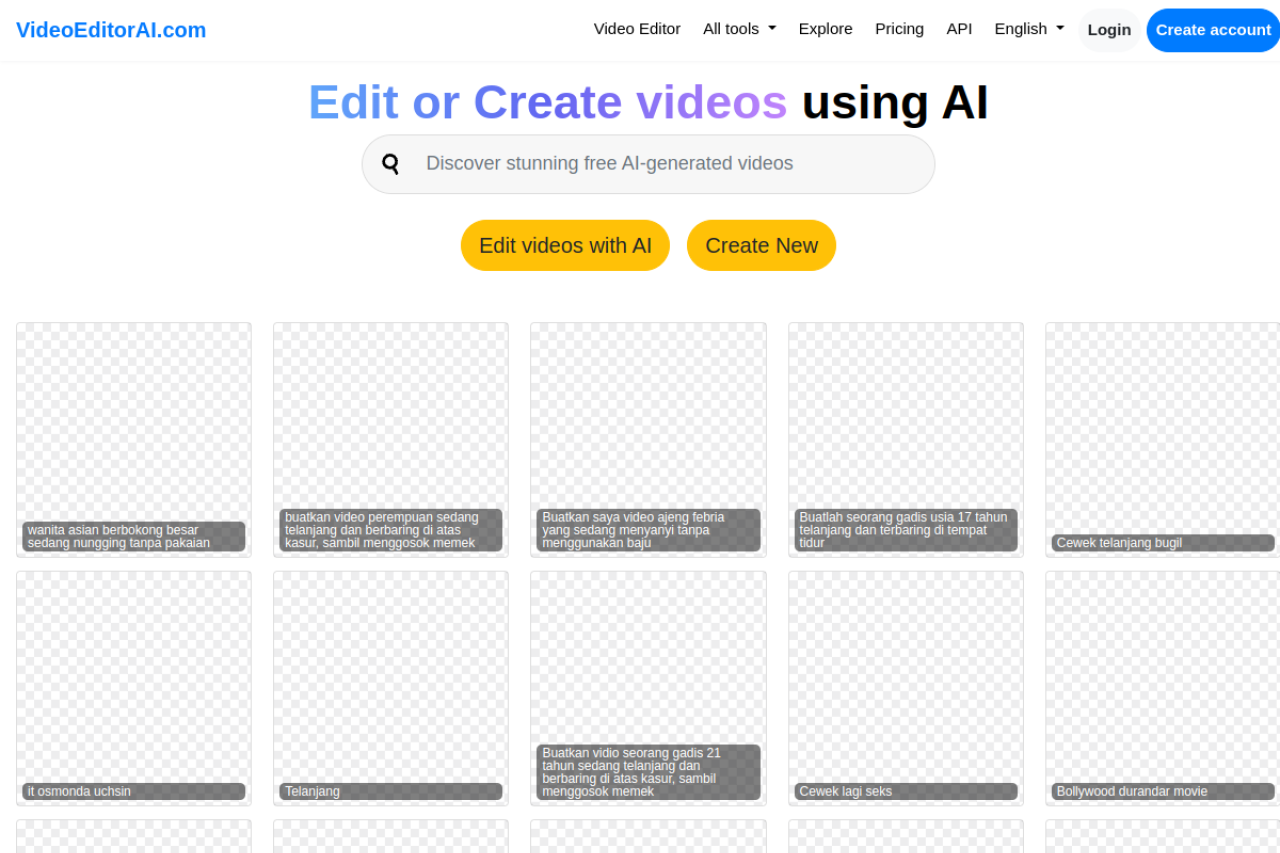Click the Login button

(1109, 30)
